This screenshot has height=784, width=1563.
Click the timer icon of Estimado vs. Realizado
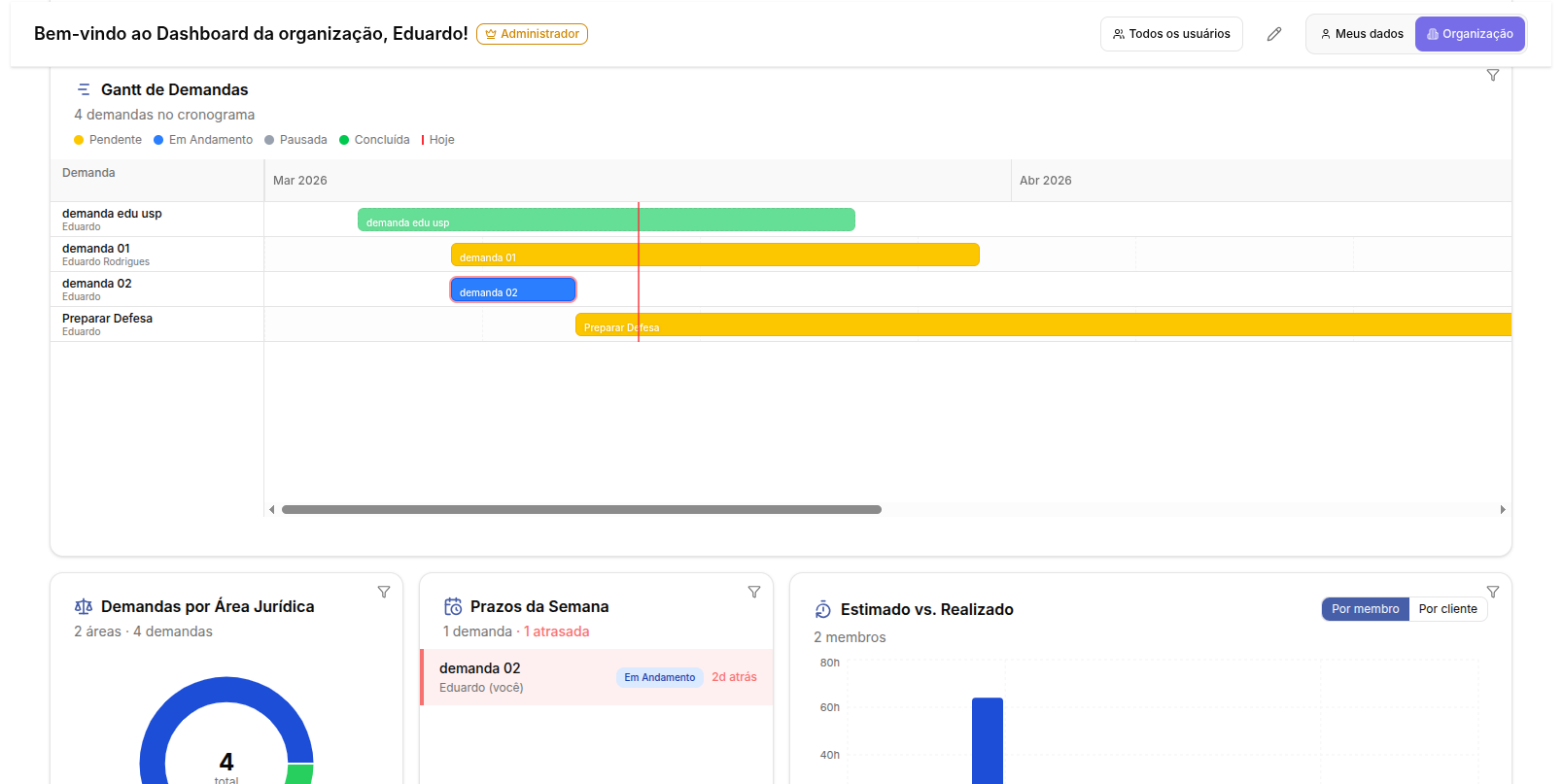[823, 609]
